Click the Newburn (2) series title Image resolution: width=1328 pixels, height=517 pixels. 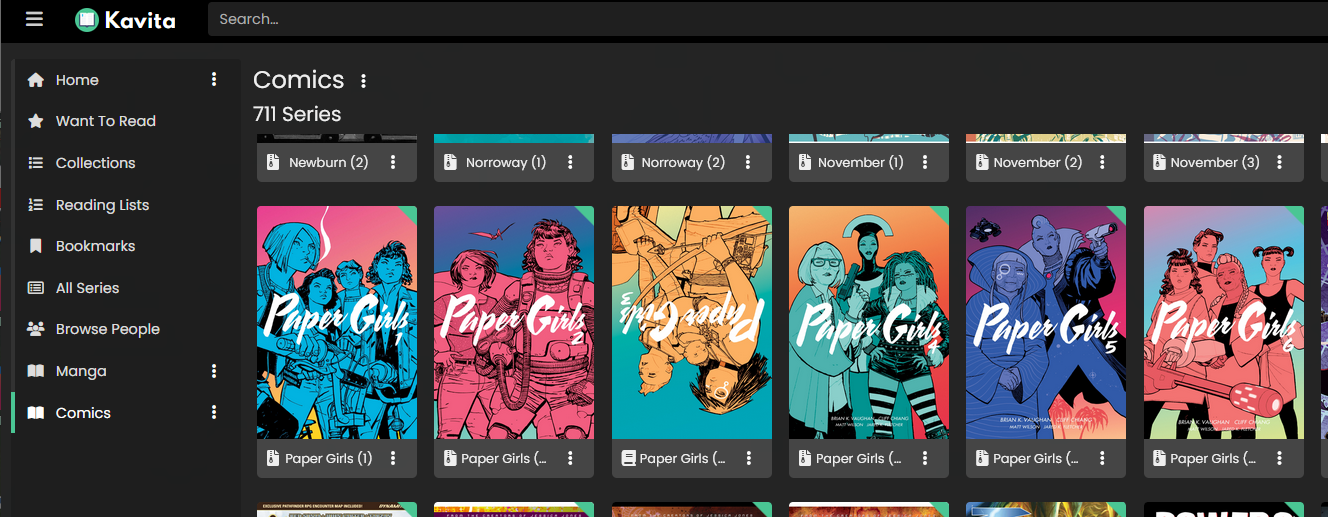[329, 162]
